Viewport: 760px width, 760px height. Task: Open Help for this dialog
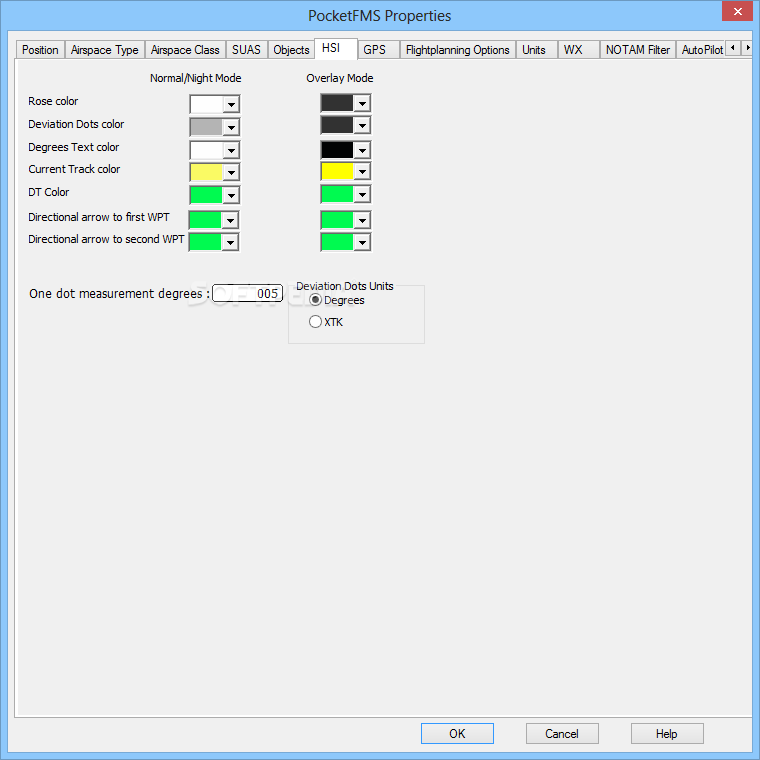(667, 733)
